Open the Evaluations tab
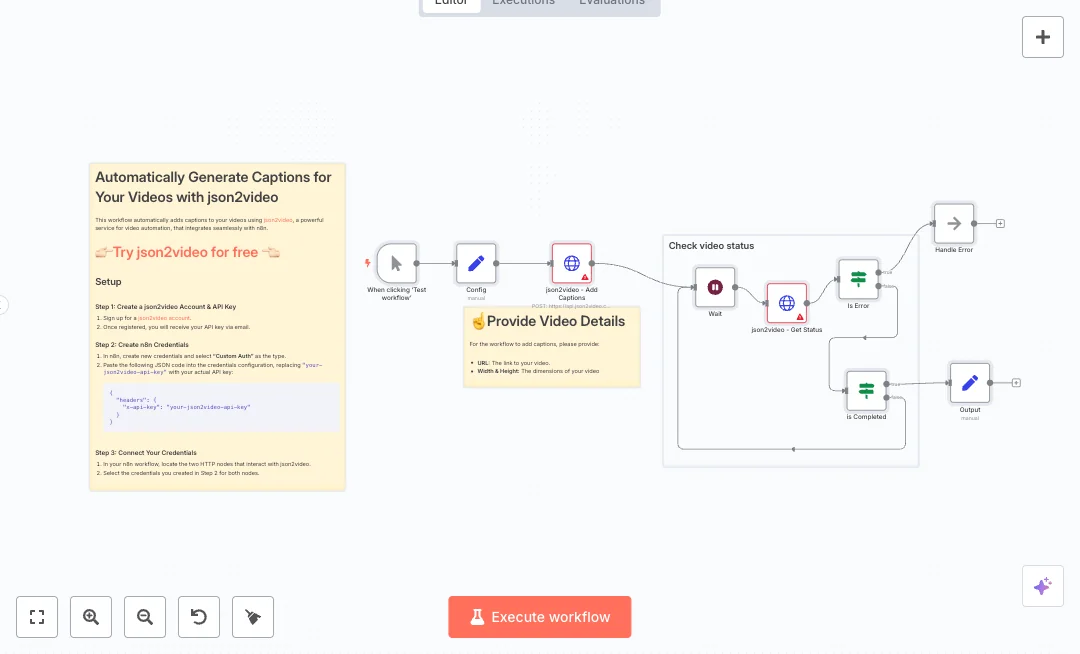1080x654 pixels. (x=611, y=3)
